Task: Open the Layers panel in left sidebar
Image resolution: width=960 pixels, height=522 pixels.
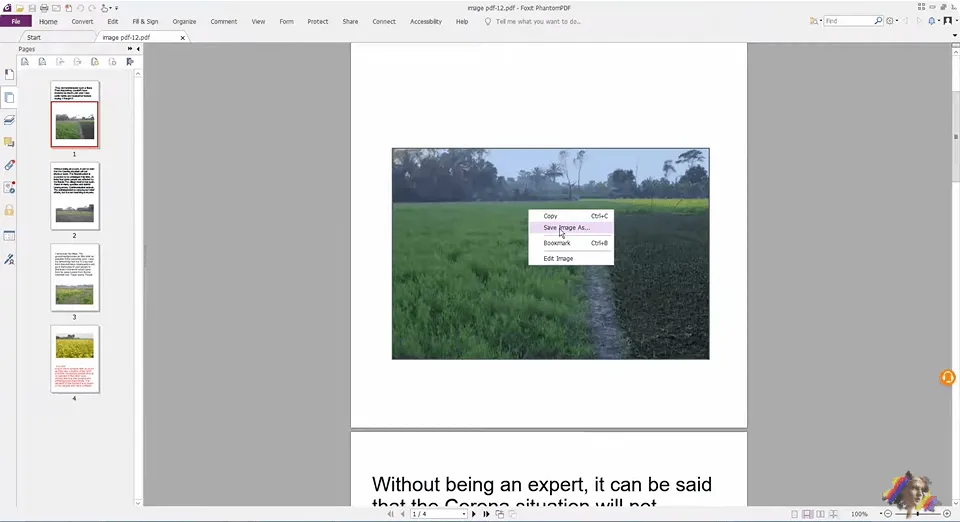Action: tap(9, 120)
